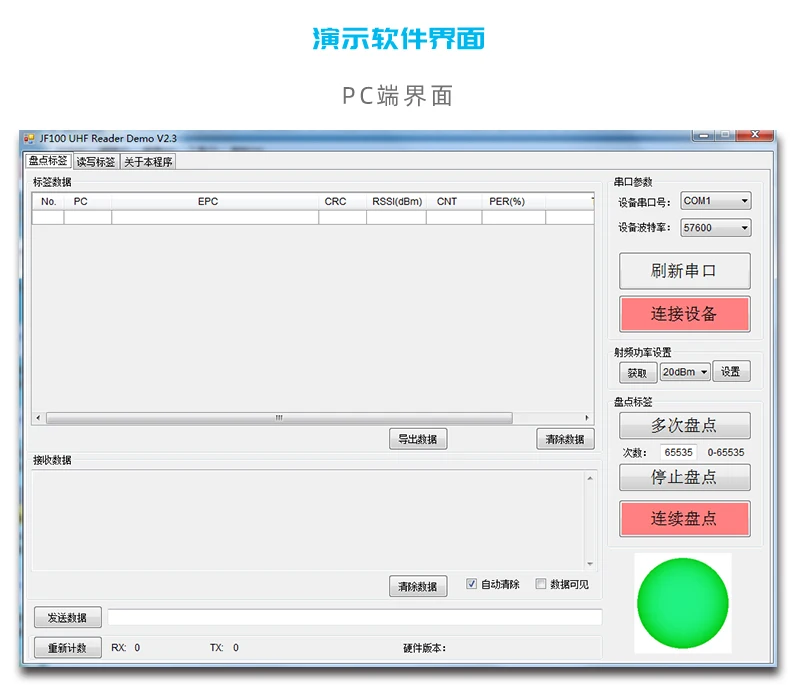Click the No. column header
Image resolution: width=800 pixels, height=685 pixels.
(x=48, y=201)
